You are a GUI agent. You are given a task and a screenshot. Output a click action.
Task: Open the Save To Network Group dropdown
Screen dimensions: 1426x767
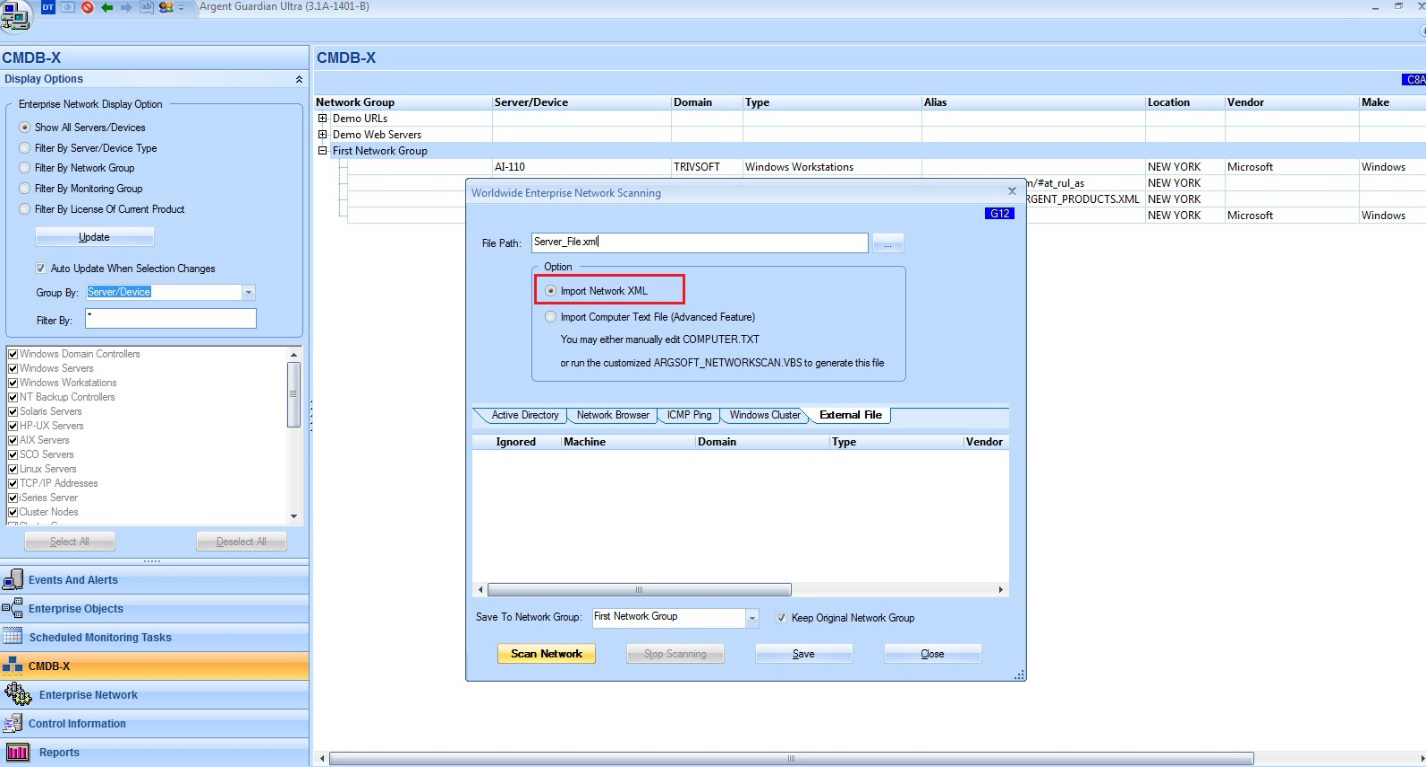coord(753,618)
